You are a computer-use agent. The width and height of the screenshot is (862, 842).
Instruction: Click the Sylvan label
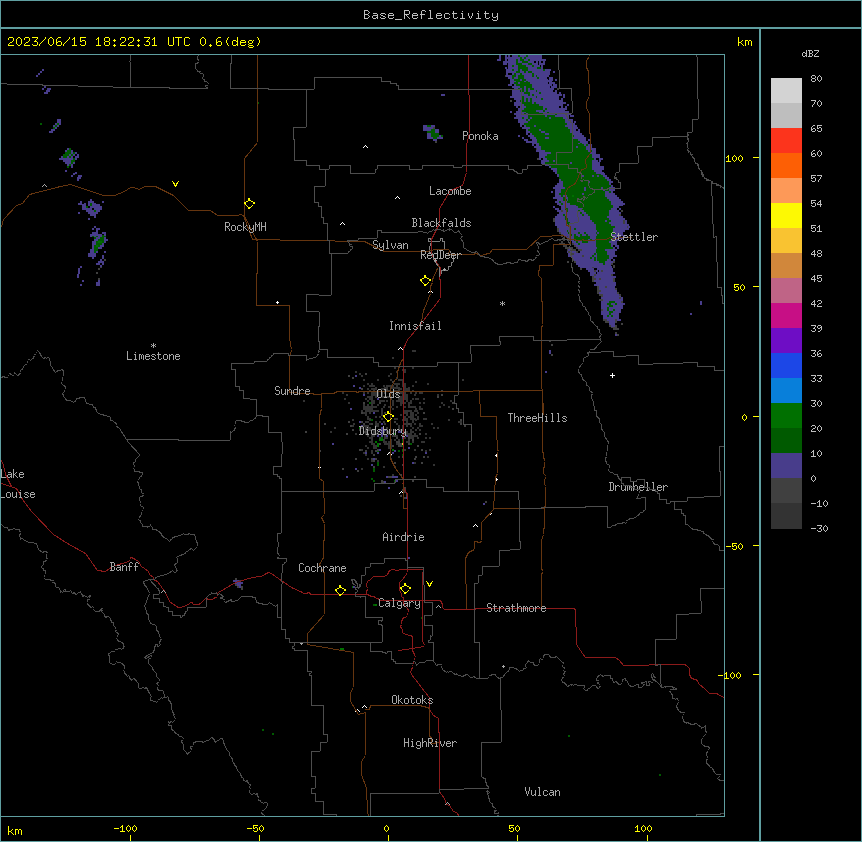click(390, 245)
